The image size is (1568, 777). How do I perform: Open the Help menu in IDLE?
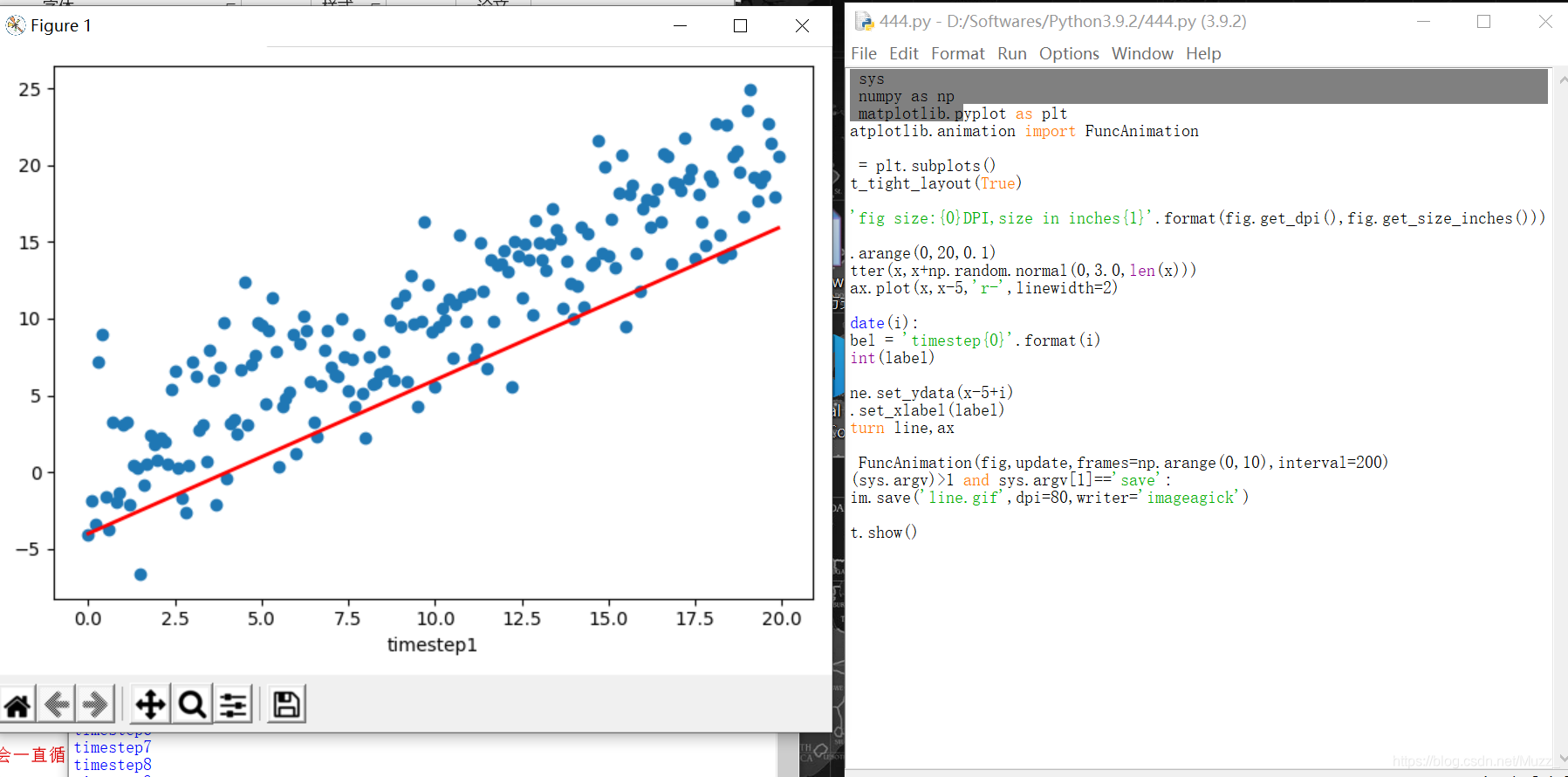(1203, 53)
